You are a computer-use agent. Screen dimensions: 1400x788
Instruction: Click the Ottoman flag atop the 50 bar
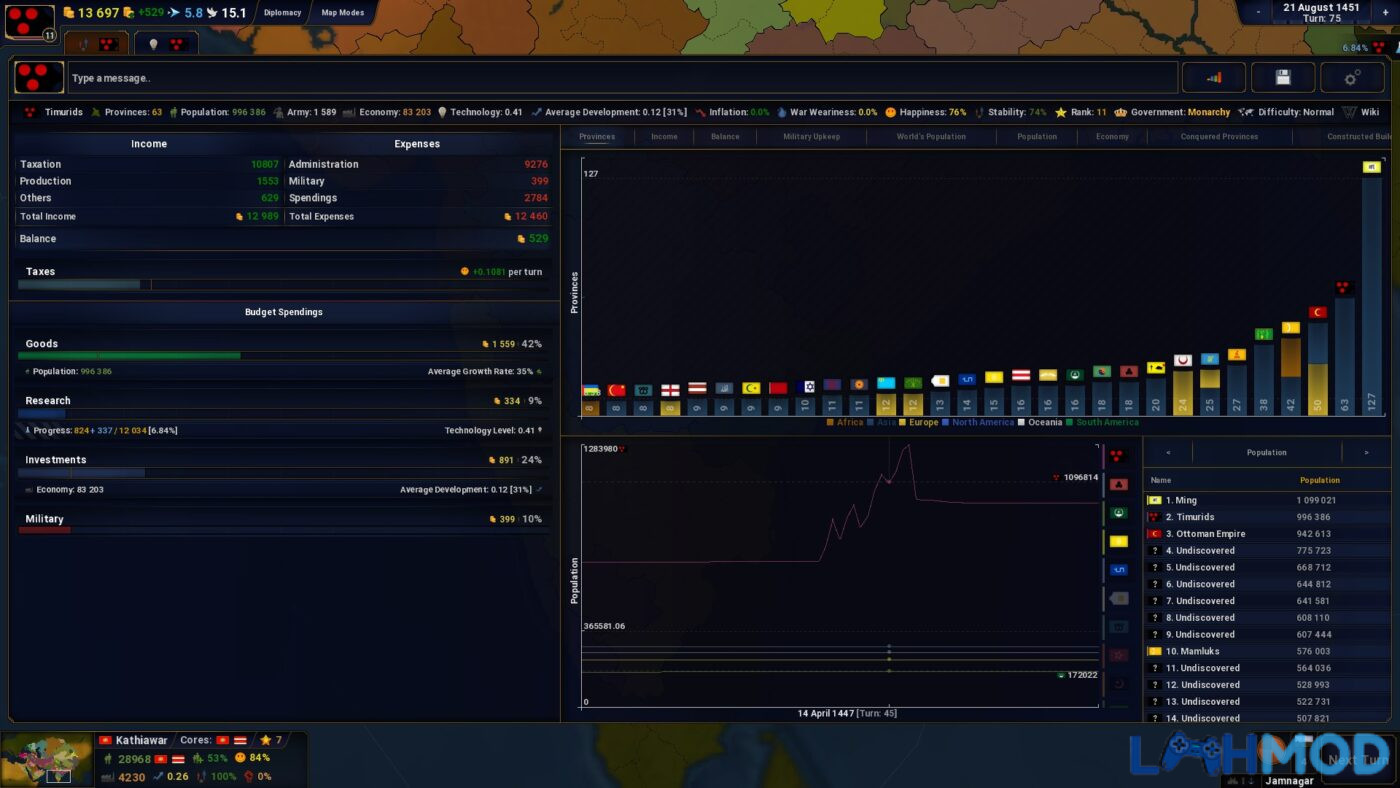click(1318, 312)
